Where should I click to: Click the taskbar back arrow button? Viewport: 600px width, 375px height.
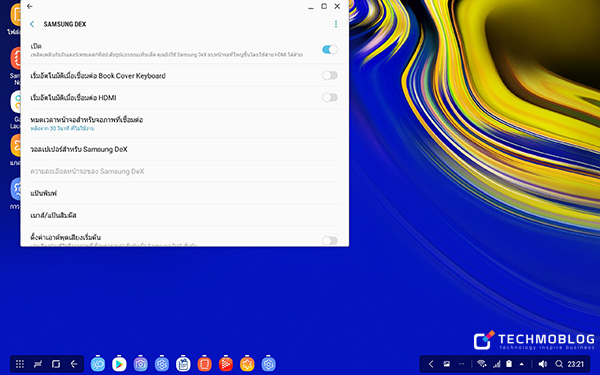(x=74, y=364)
